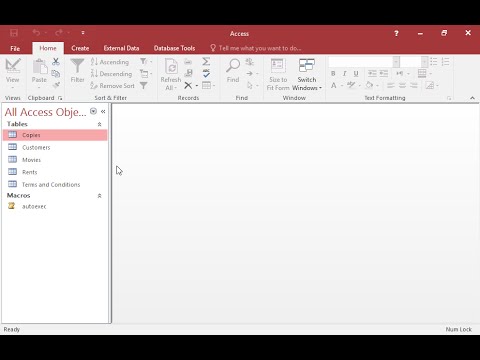Open the External Data tab
Viewport: 480px width, 360px height.
point(121,48)
